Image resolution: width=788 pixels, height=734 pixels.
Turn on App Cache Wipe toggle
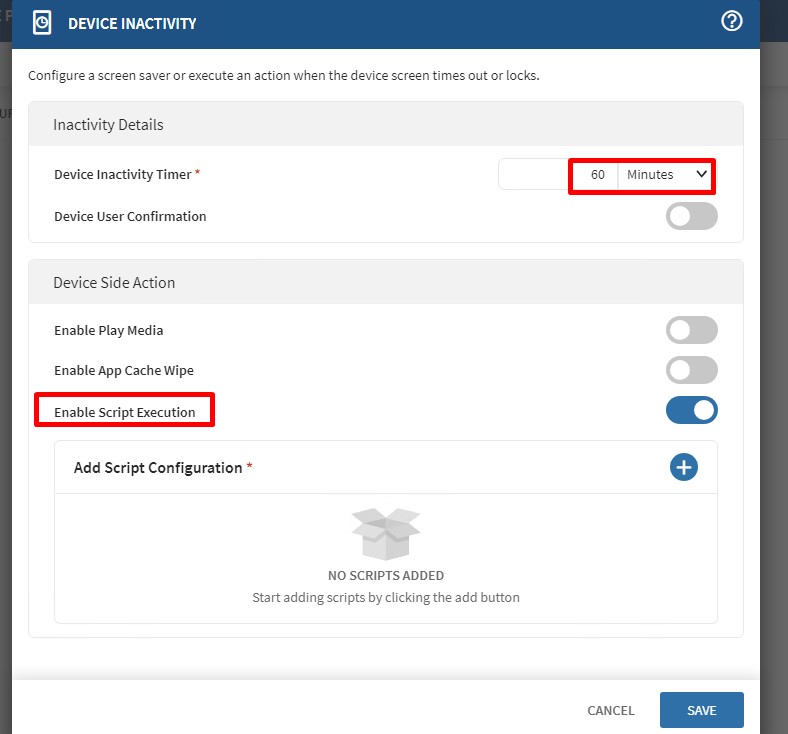point(691,370)
